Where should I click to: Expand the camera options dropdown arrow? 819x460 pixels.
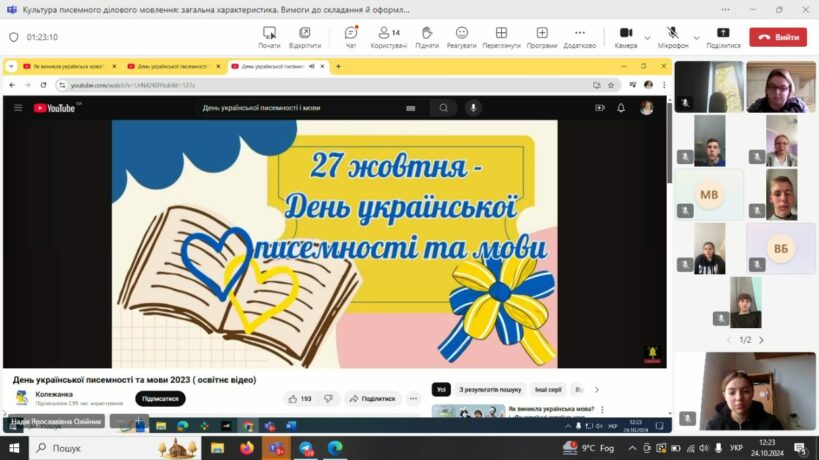pyautogui.click(x=647, y=37)
